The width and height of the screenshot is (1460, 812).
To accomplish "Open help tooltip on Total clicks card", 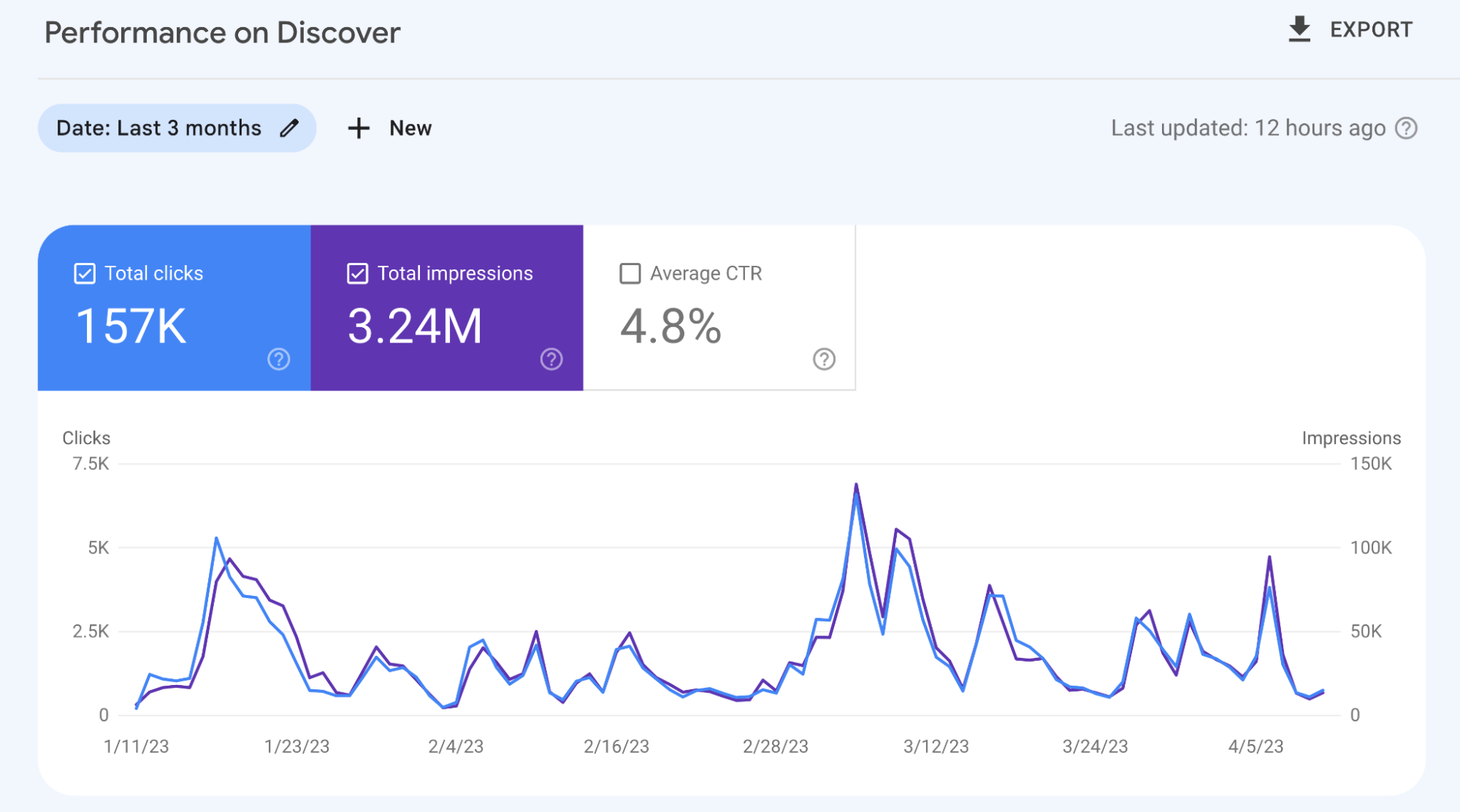I will pyautogui.click(x=278, y=359).
